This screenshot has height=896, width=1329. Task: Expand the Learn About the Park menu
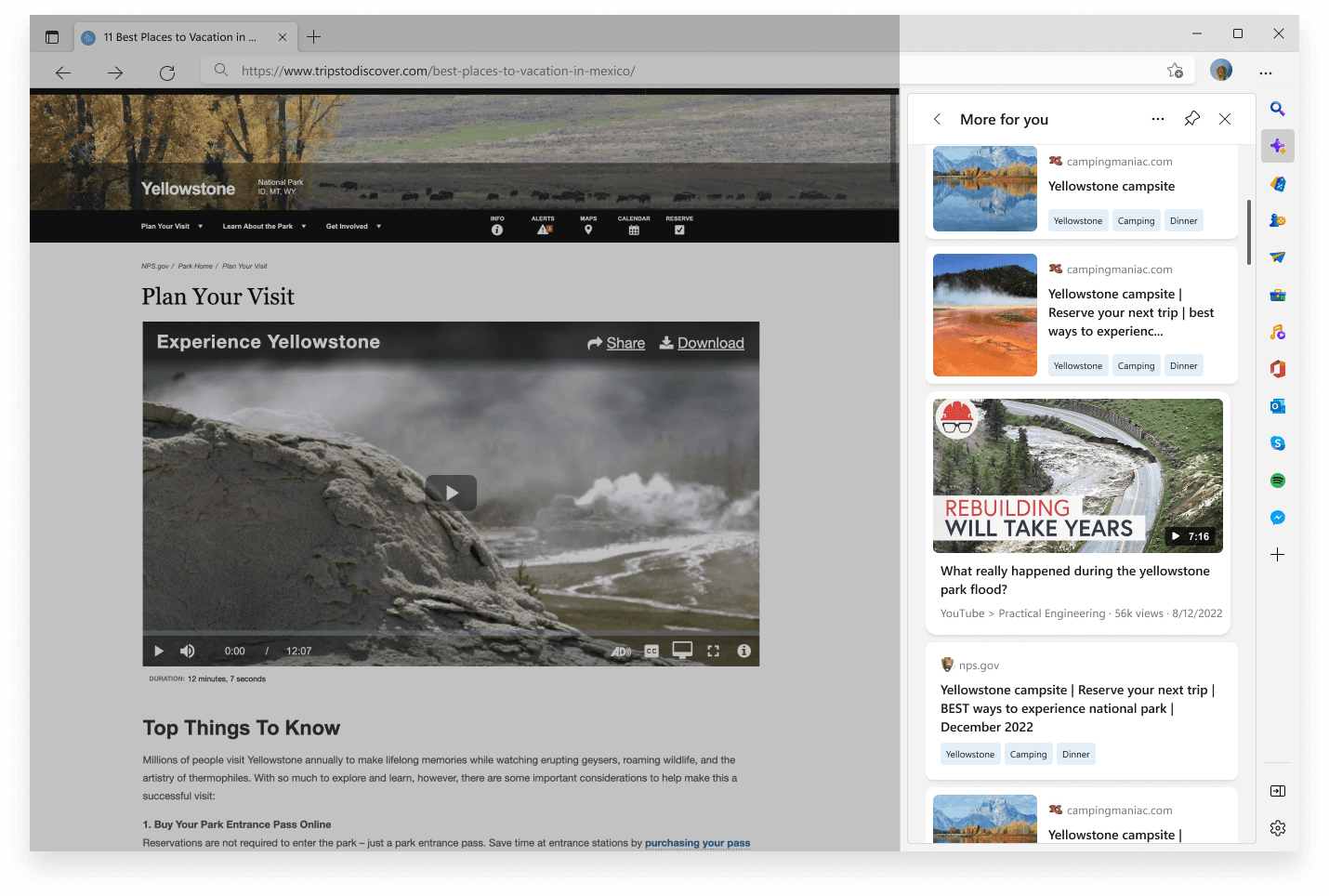(264, 226)
